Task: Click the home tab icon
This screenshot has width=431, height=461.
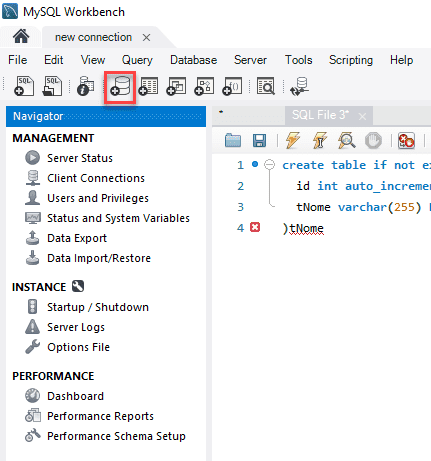Action: (21, 36)
